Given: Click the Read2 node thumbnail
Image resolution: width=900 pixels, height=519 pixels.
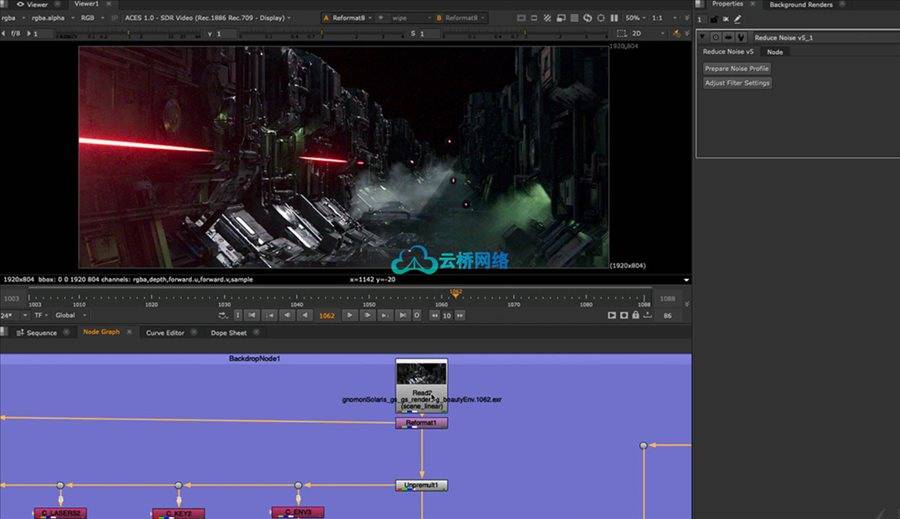Looking at the screenshot, I should point(421,375).
